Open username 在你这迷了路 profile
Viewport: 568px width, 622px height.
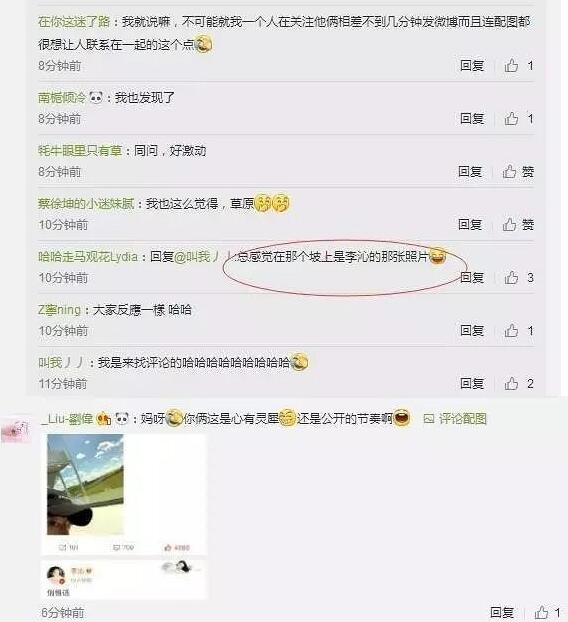point(74,21)
